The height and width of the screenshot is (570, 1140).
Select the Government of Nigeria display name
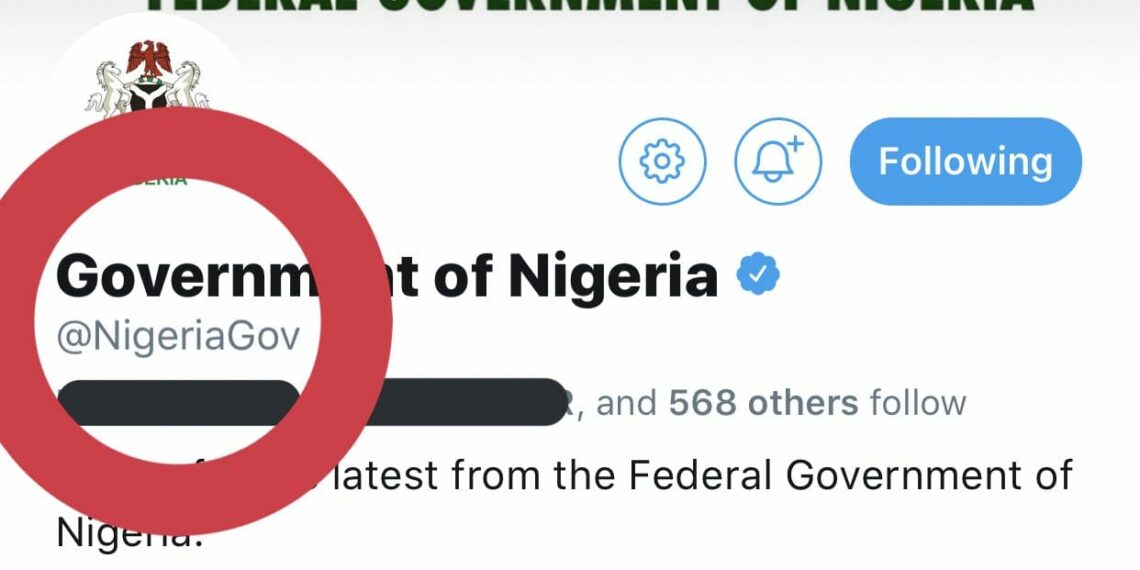coord(387,276)
